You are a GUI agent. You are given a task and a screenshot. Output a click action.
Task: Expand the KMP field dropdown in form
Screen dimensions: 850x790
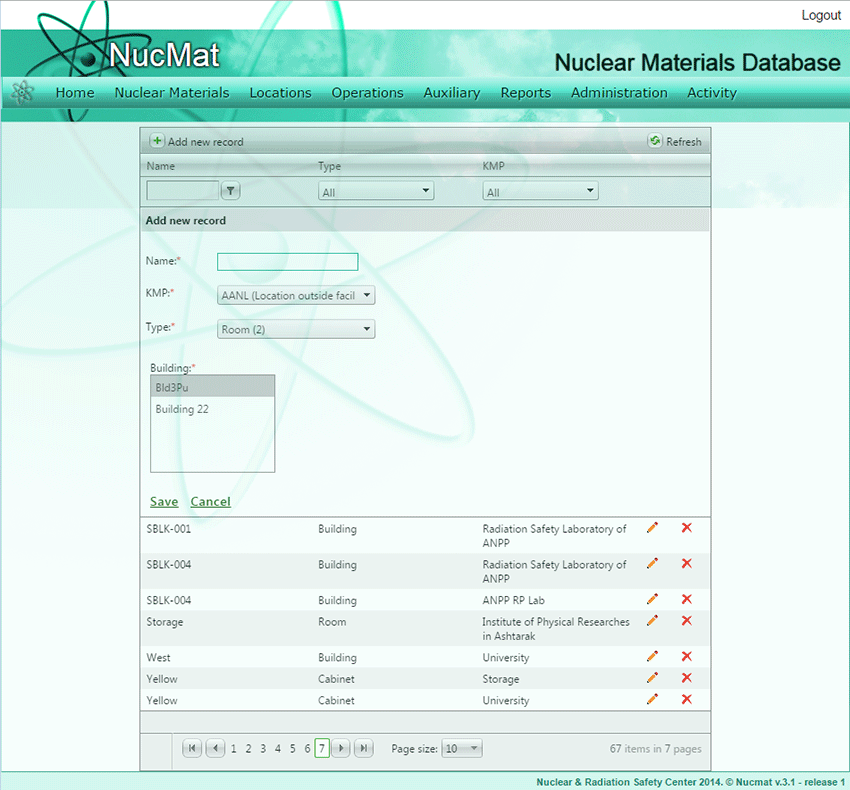click(x=296, y=295)
